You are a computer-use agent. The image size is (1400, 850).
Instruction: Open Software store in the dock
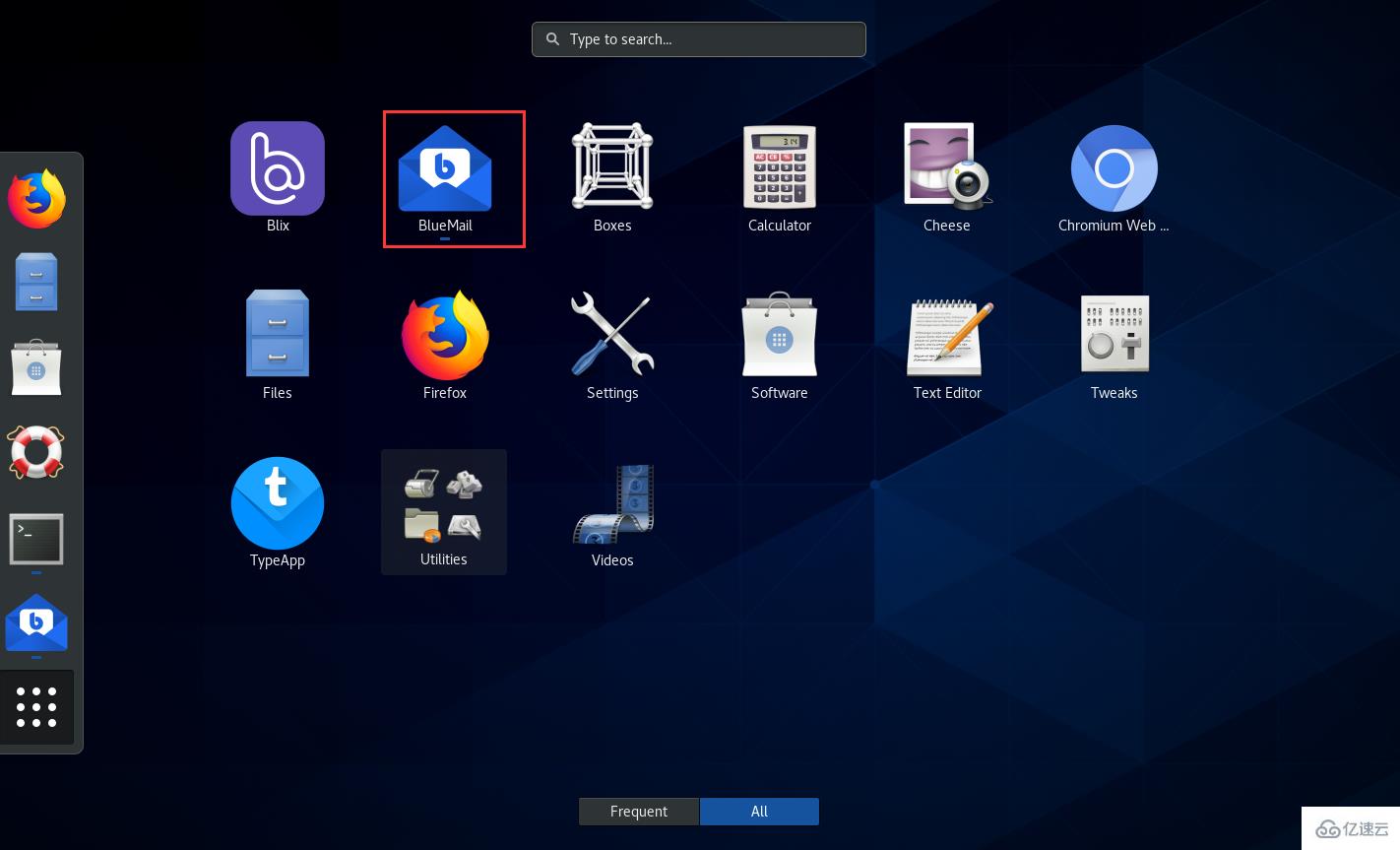point(36,367)
